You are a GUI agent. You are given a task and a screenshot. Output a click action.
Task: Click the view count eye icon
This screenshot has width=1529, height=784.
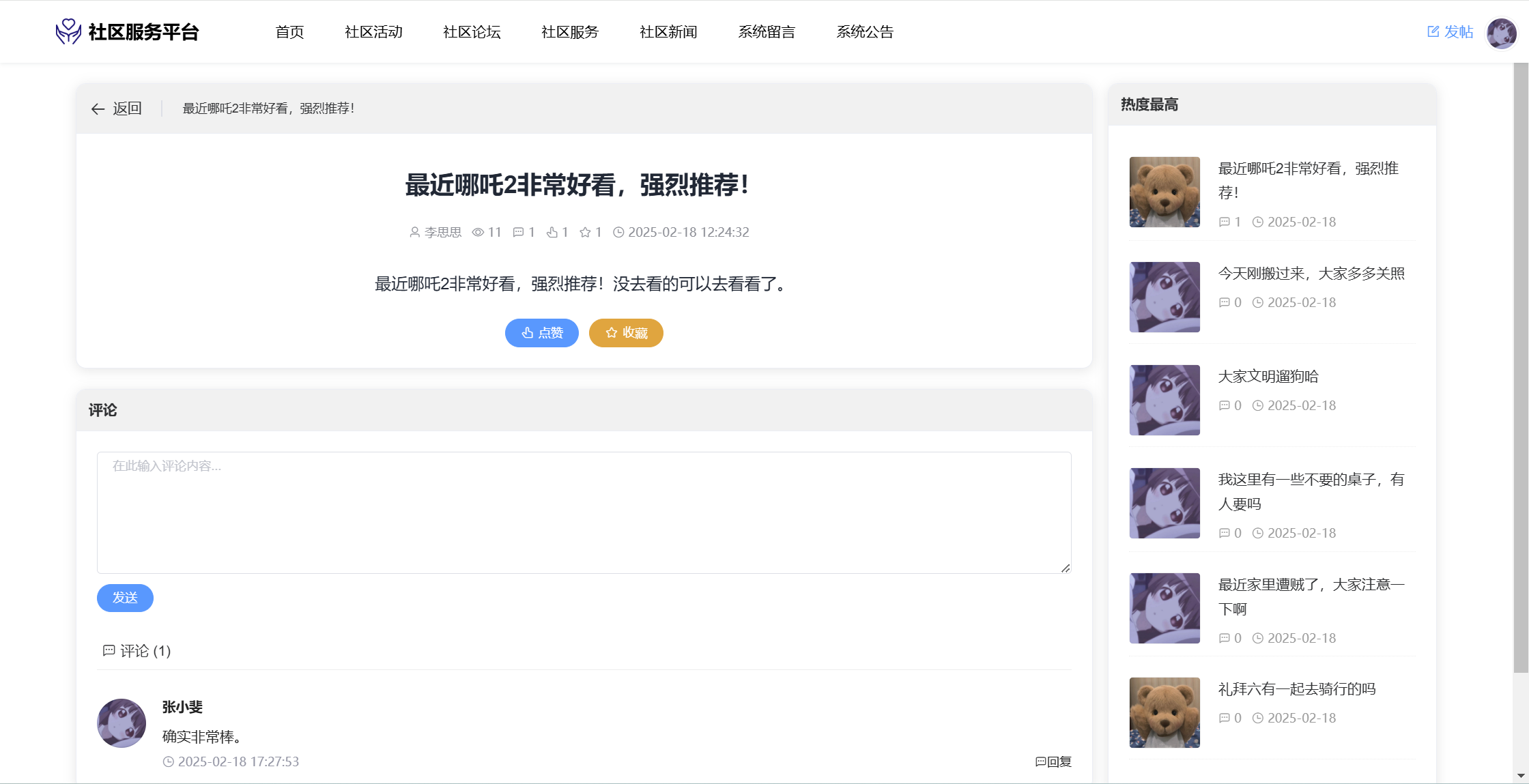(478, 233)
